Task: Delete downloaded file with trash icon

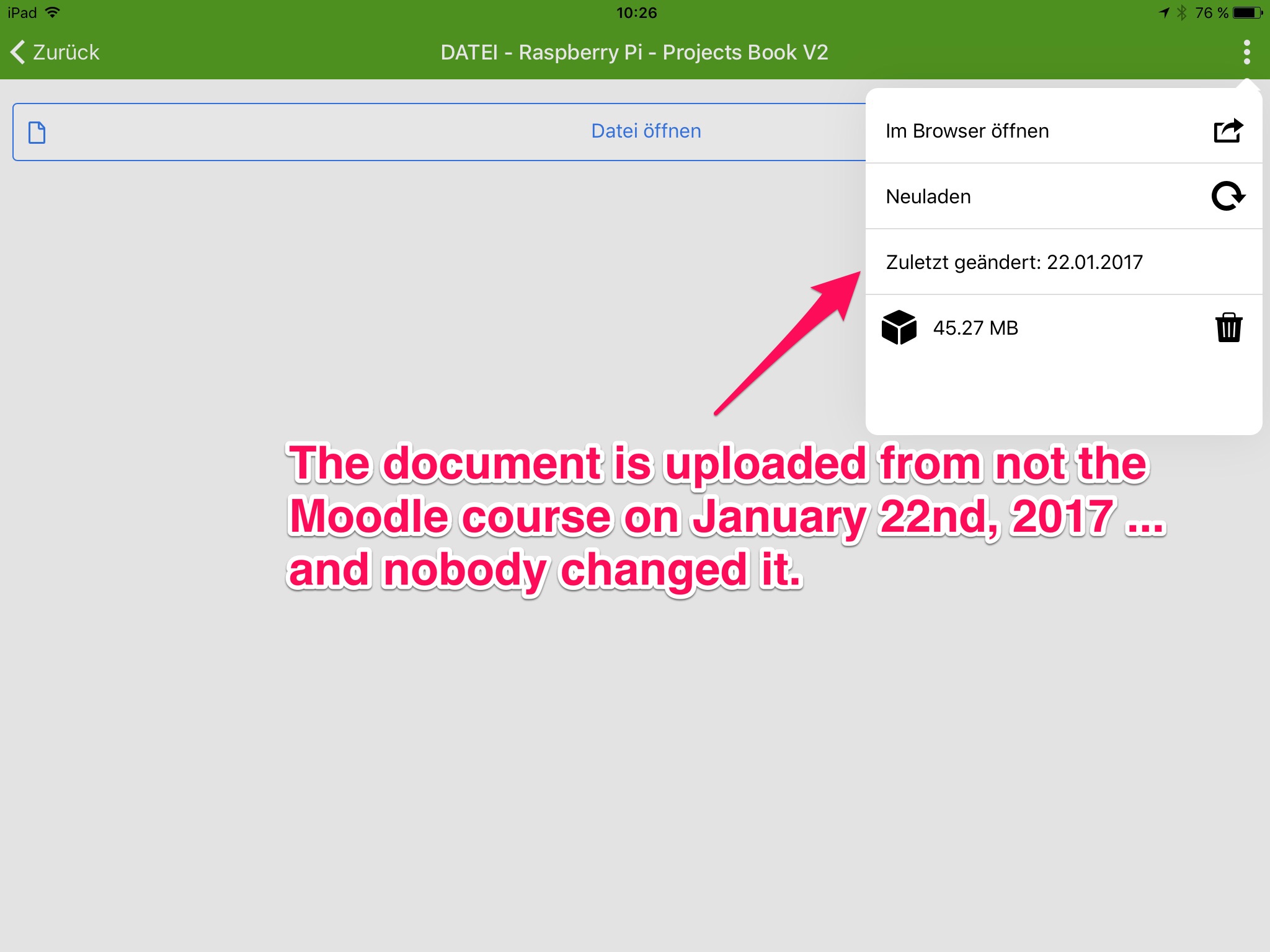Action: [1228, 327]
